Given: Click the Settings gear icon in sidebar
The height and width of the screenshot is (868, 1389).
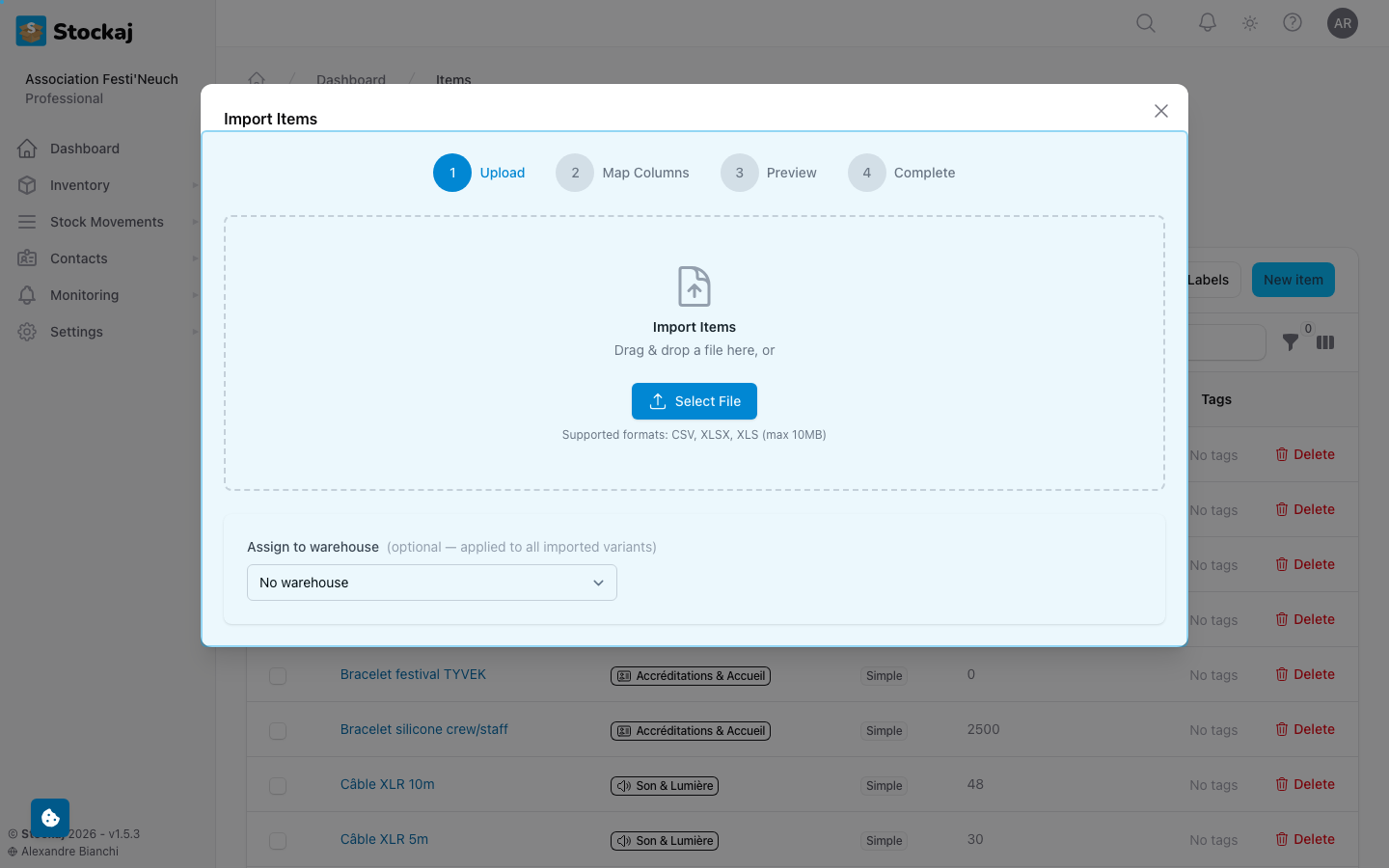Looking at the screenshot, I should point(27,332).
